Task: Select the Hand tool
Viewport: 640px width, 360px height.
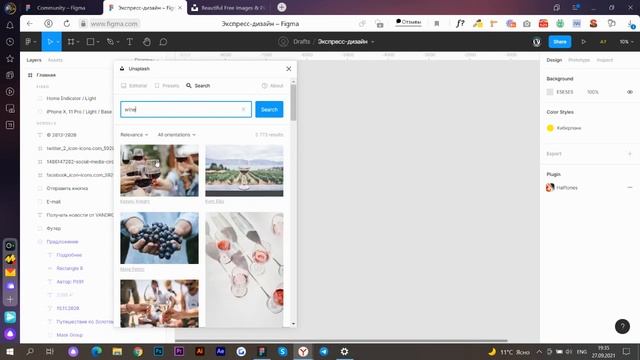Action: point(147,42)
